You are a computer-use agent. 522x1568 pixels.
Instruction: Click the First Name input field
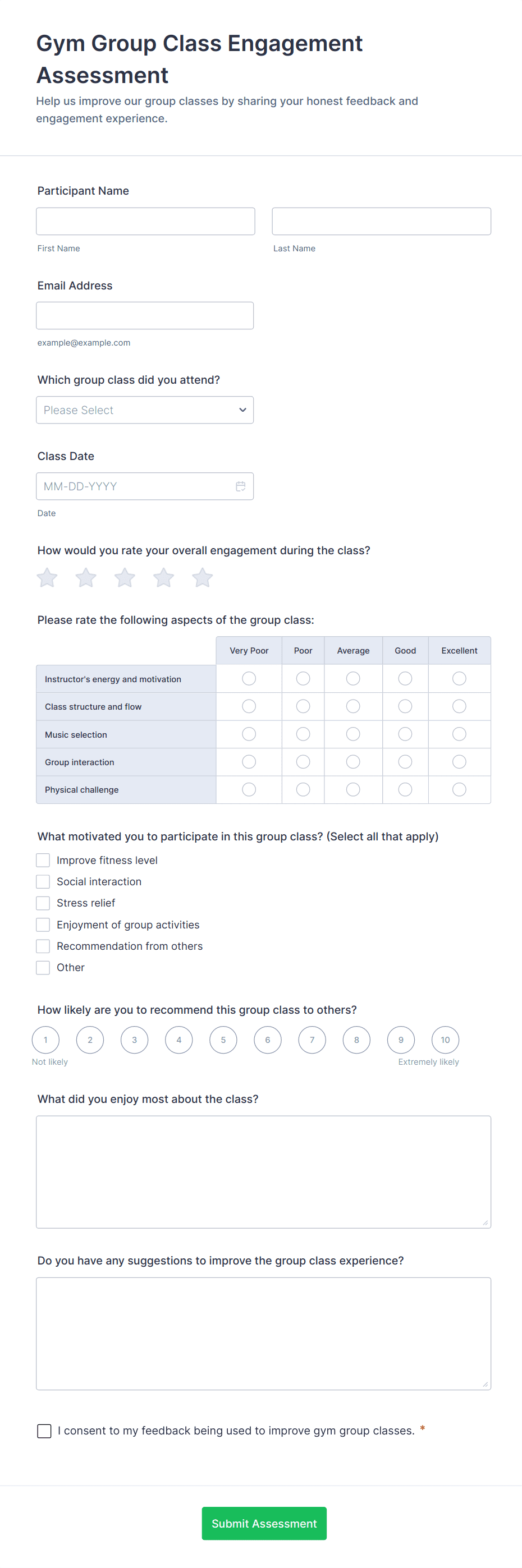click(145, 222)
